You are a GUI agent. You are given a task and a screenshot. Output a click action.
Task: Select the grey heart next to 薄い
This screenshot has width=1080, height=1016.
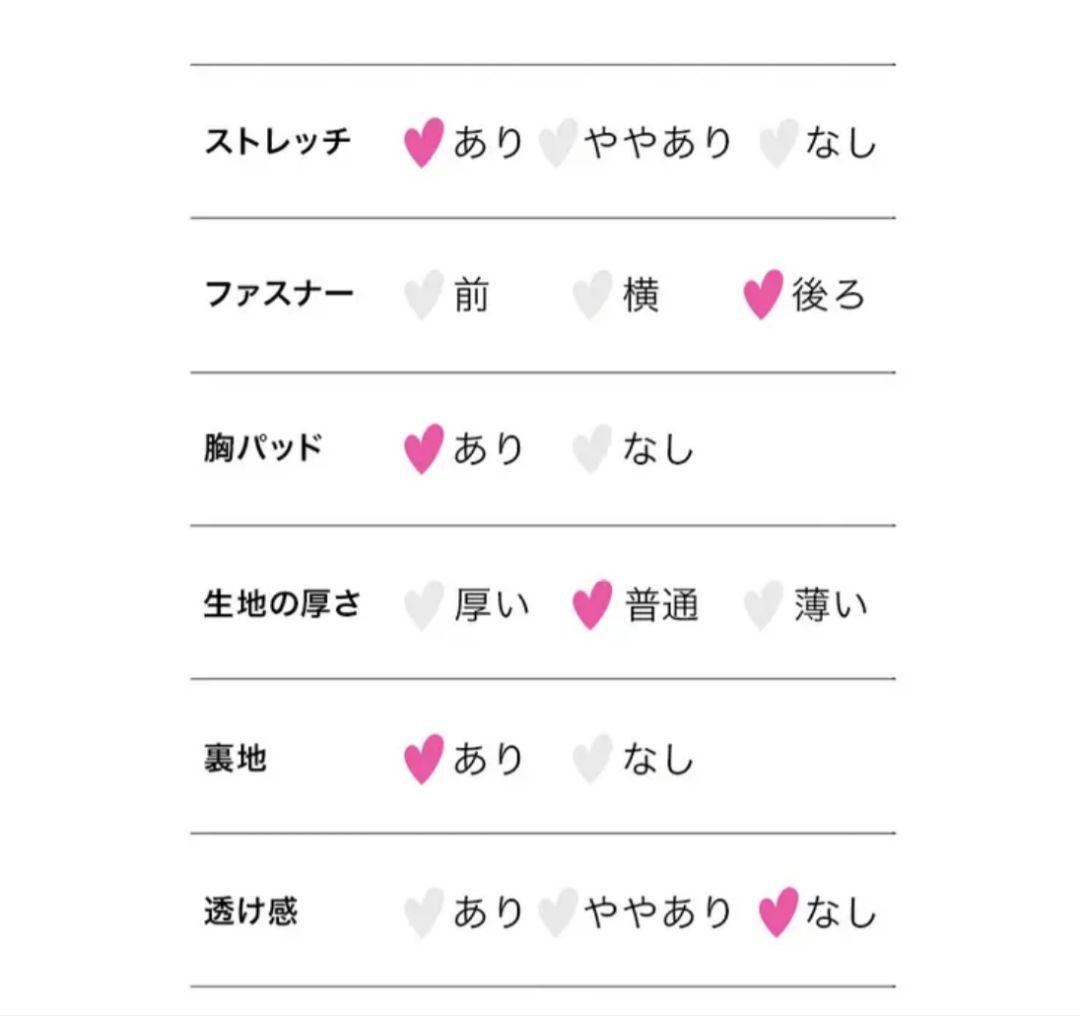point(763,605)
